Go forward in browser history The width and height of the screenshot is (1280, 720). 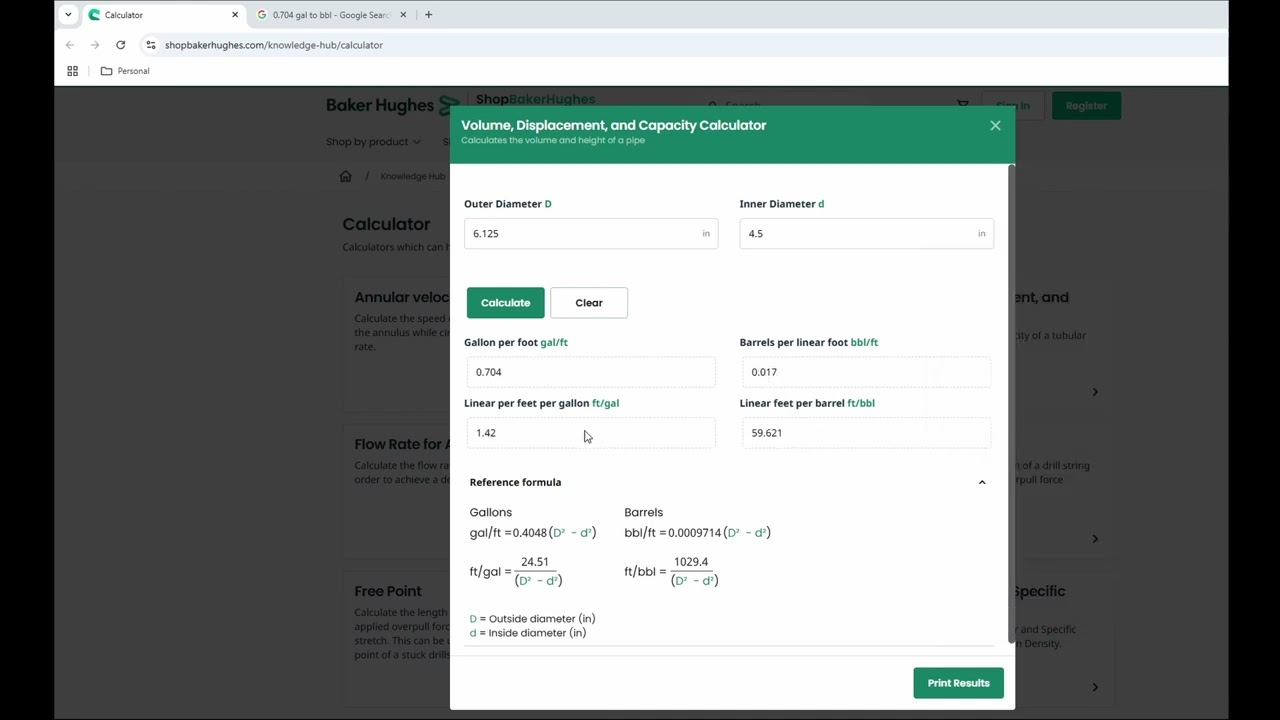95,45
